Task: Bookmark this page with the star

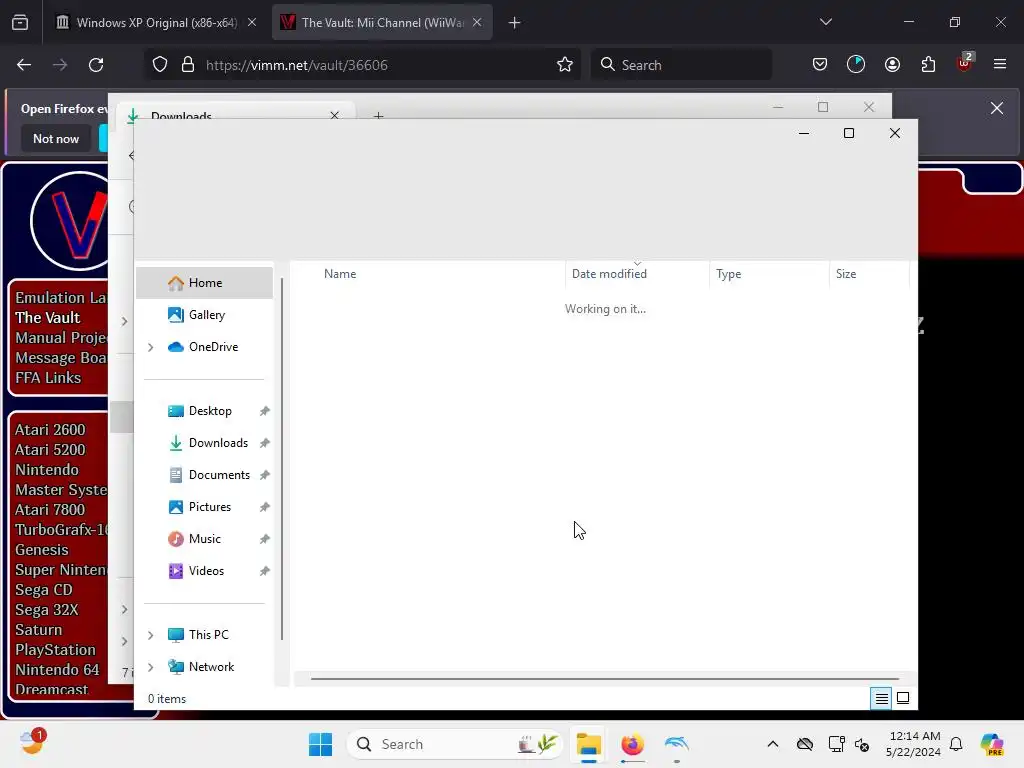Action: pyautogui.click(x=565, y=65)
